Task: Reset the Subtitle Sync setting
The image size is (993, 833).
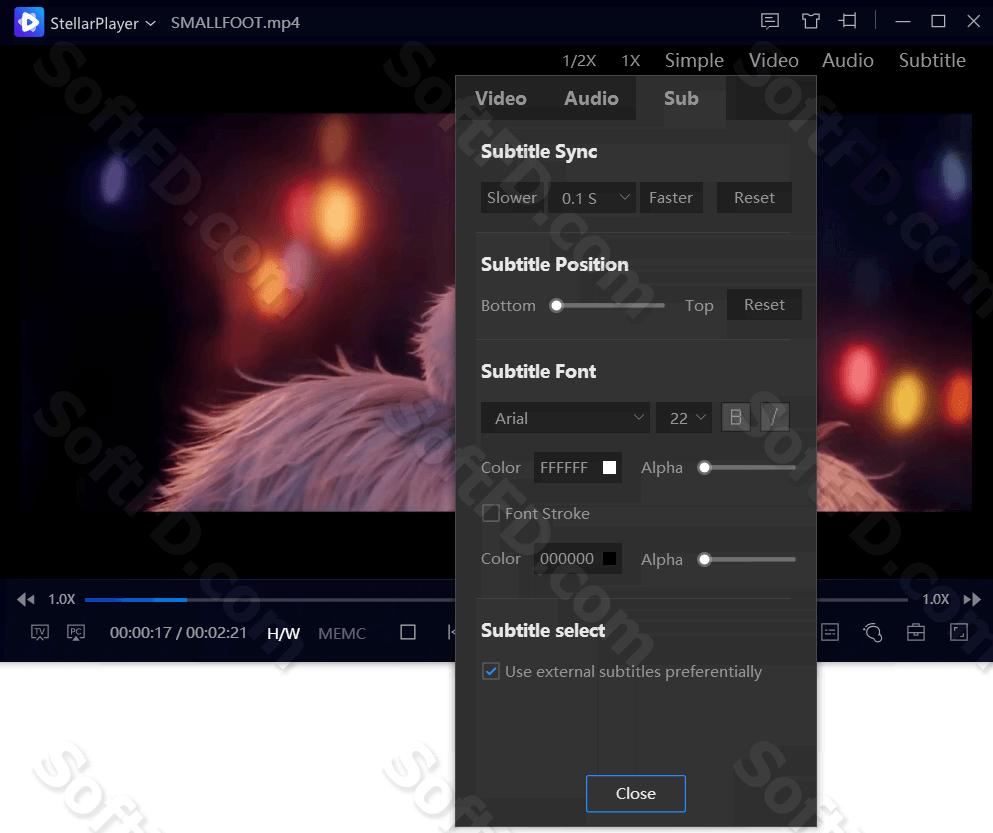Action: click(x=754, y=198)
